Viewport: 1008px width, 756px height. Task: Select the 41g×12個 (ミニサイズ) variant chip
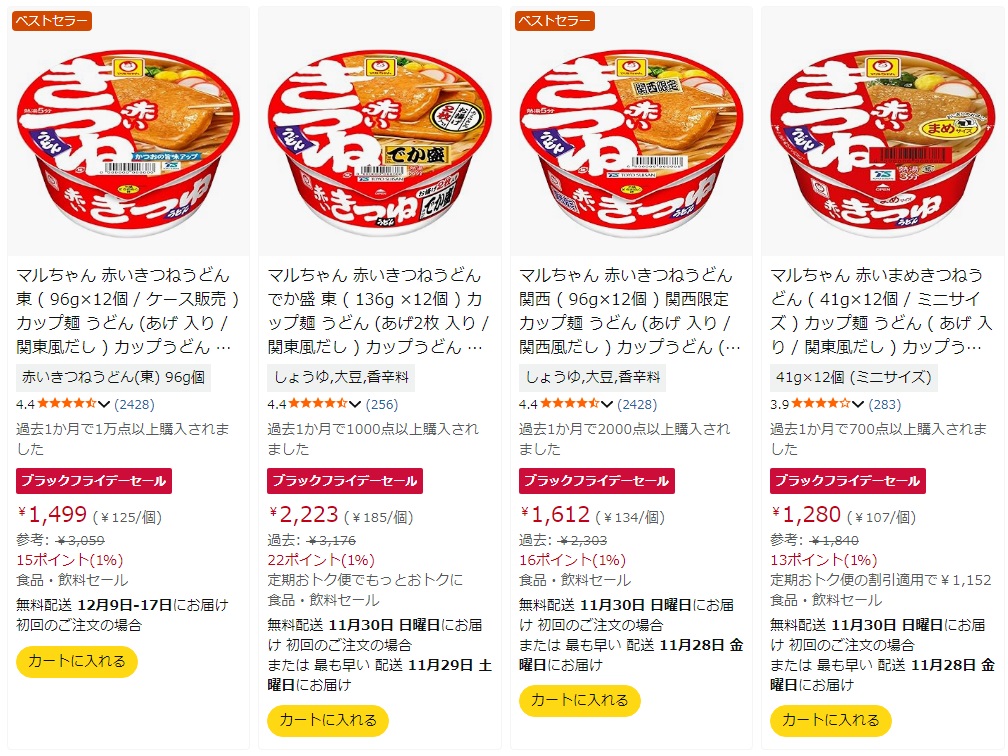[854, 377]
